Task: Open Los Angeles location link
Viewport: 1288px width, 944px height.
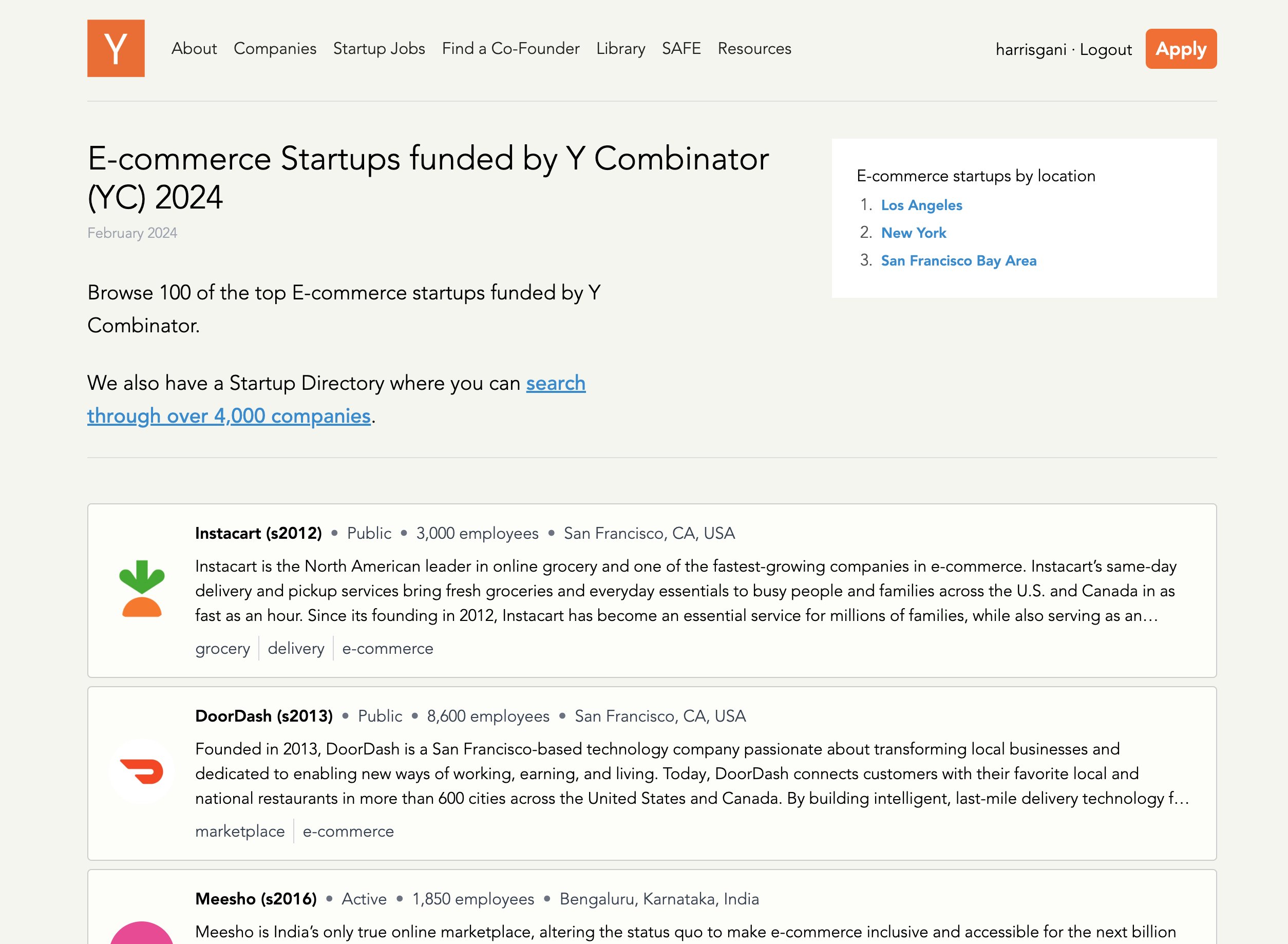Action: click(921, 205)
